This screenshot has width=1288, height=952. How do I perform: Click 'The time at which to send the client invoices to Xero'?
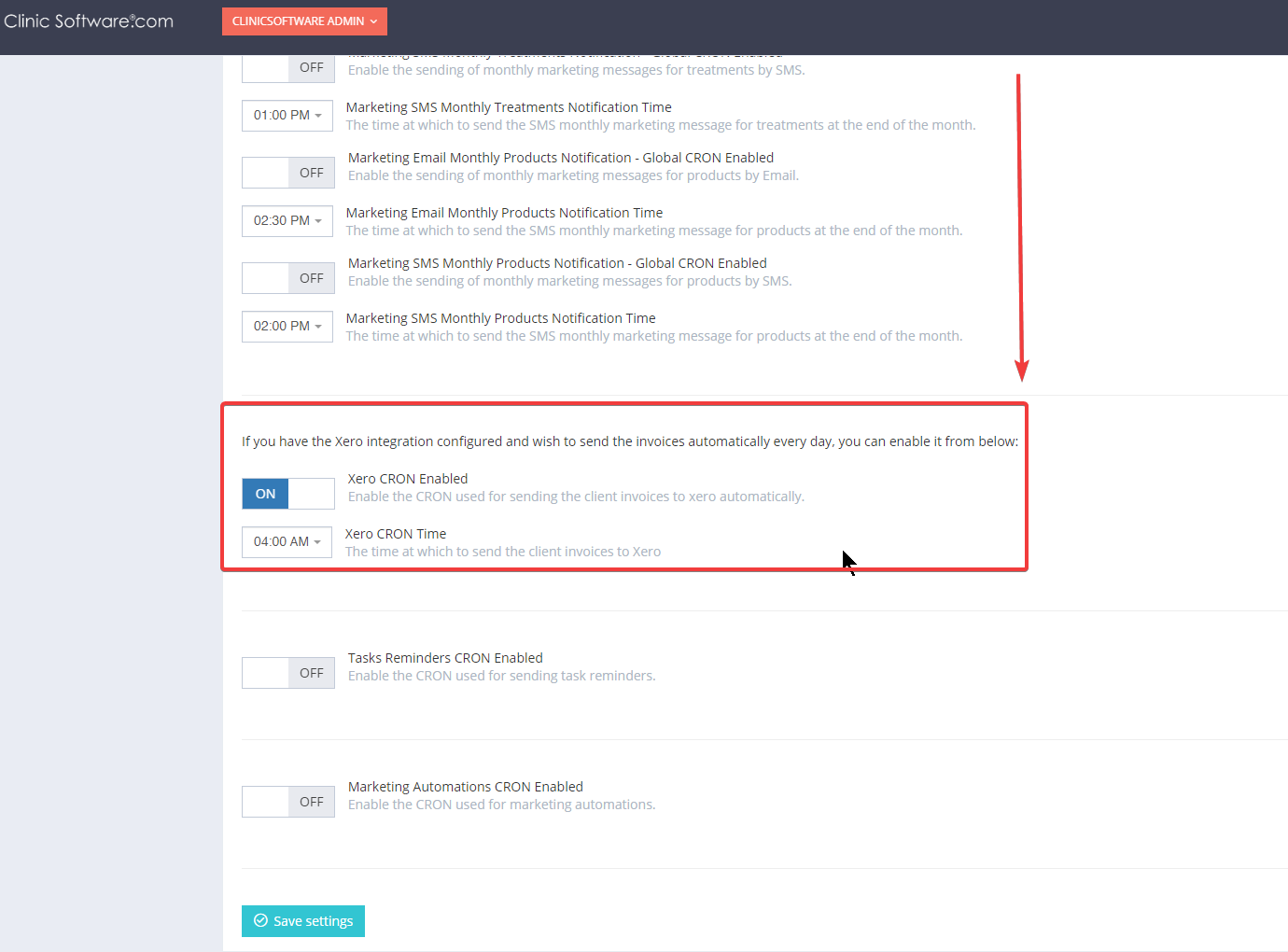coord(503,552)
